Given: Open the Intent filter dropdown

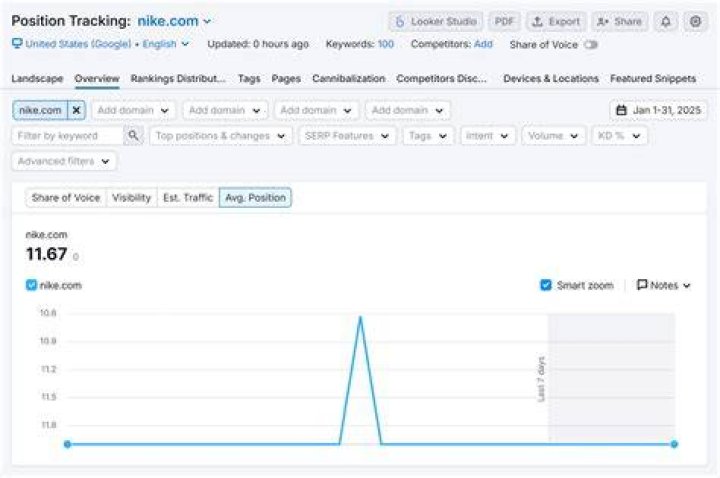Looking at the screenshot, I should point(487,136).
